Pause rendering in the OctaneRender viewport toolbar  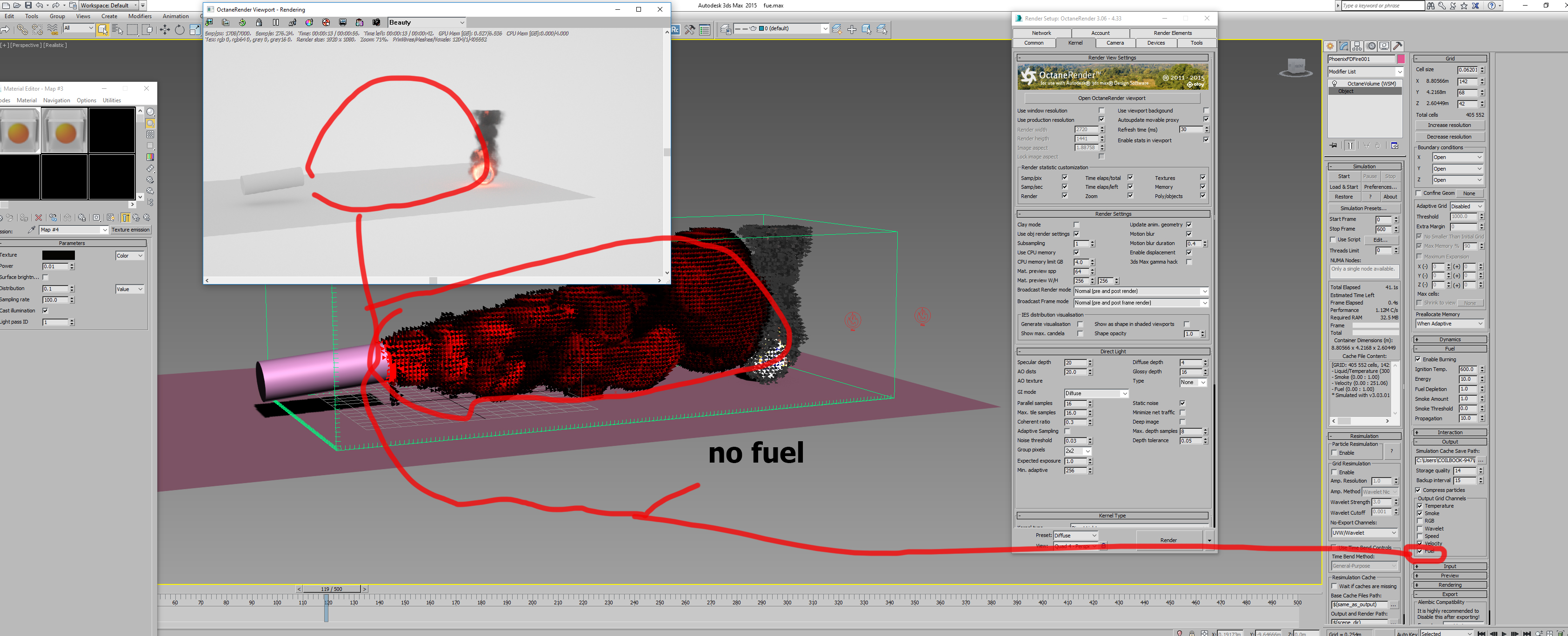(276, 22)
